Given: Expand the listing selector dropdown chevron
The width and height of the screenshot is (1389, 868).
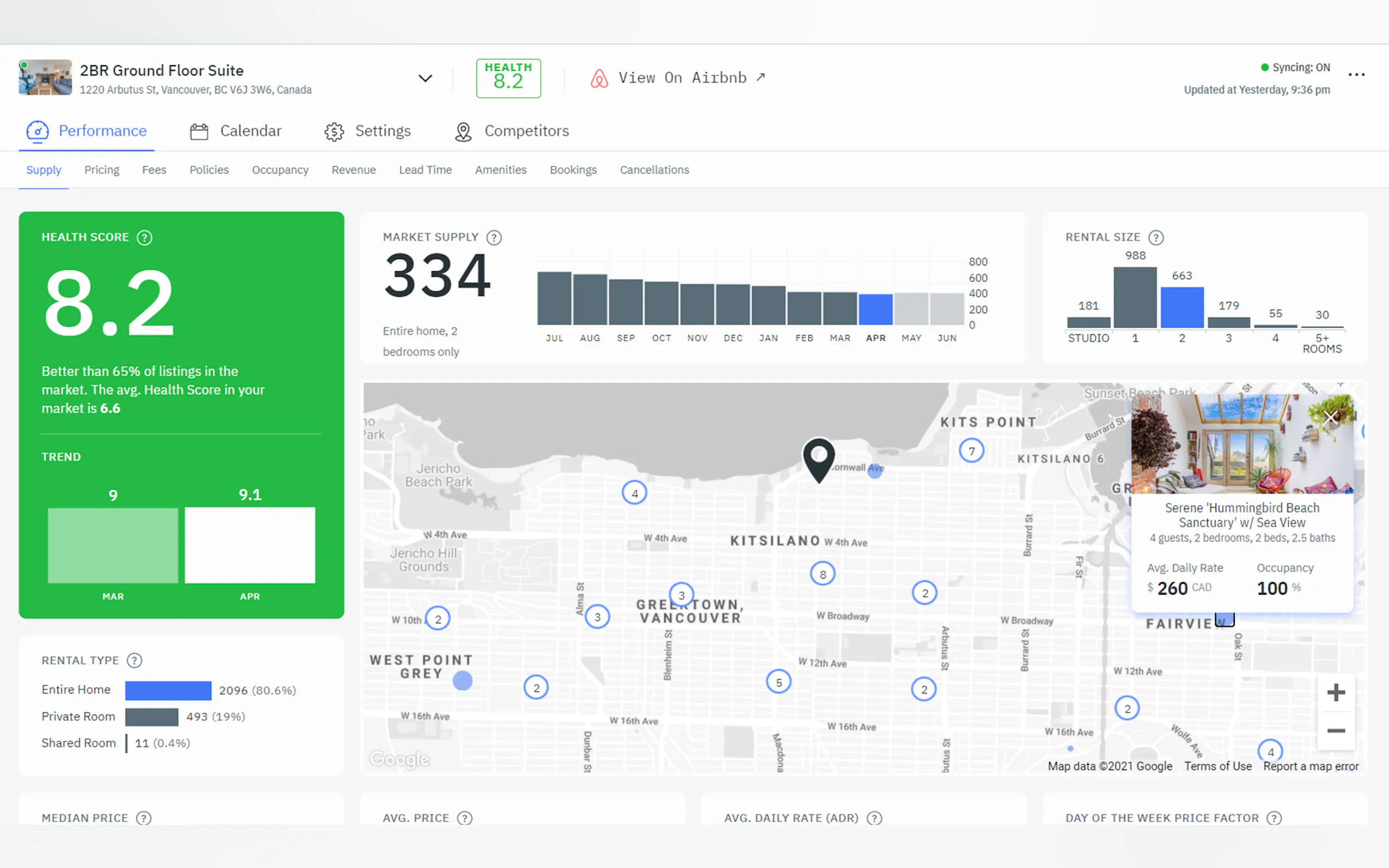Looking at the screenshot, I should point(425,78).
